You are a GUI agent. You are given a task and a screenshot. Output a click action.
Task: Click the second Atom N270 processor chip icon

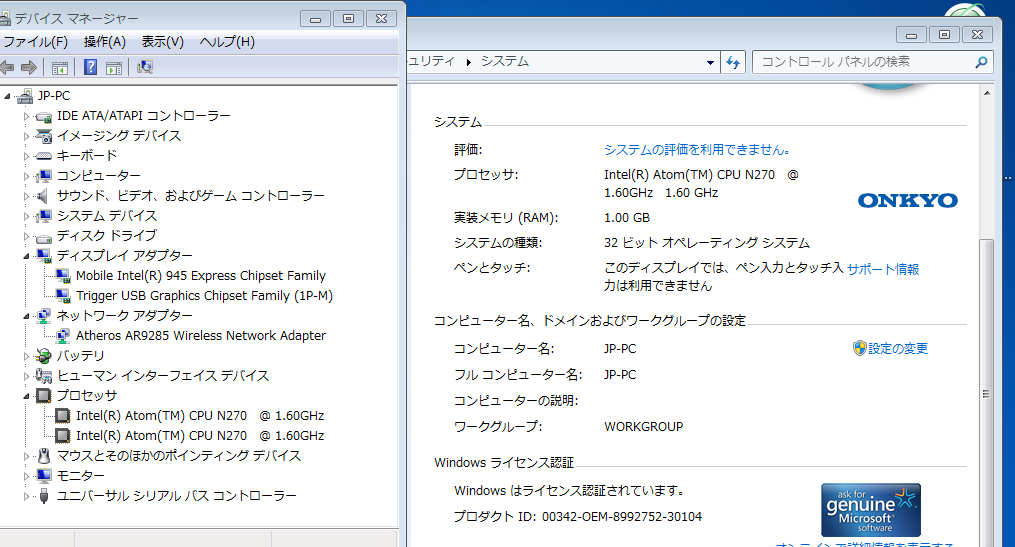click(x=63, y=436)
